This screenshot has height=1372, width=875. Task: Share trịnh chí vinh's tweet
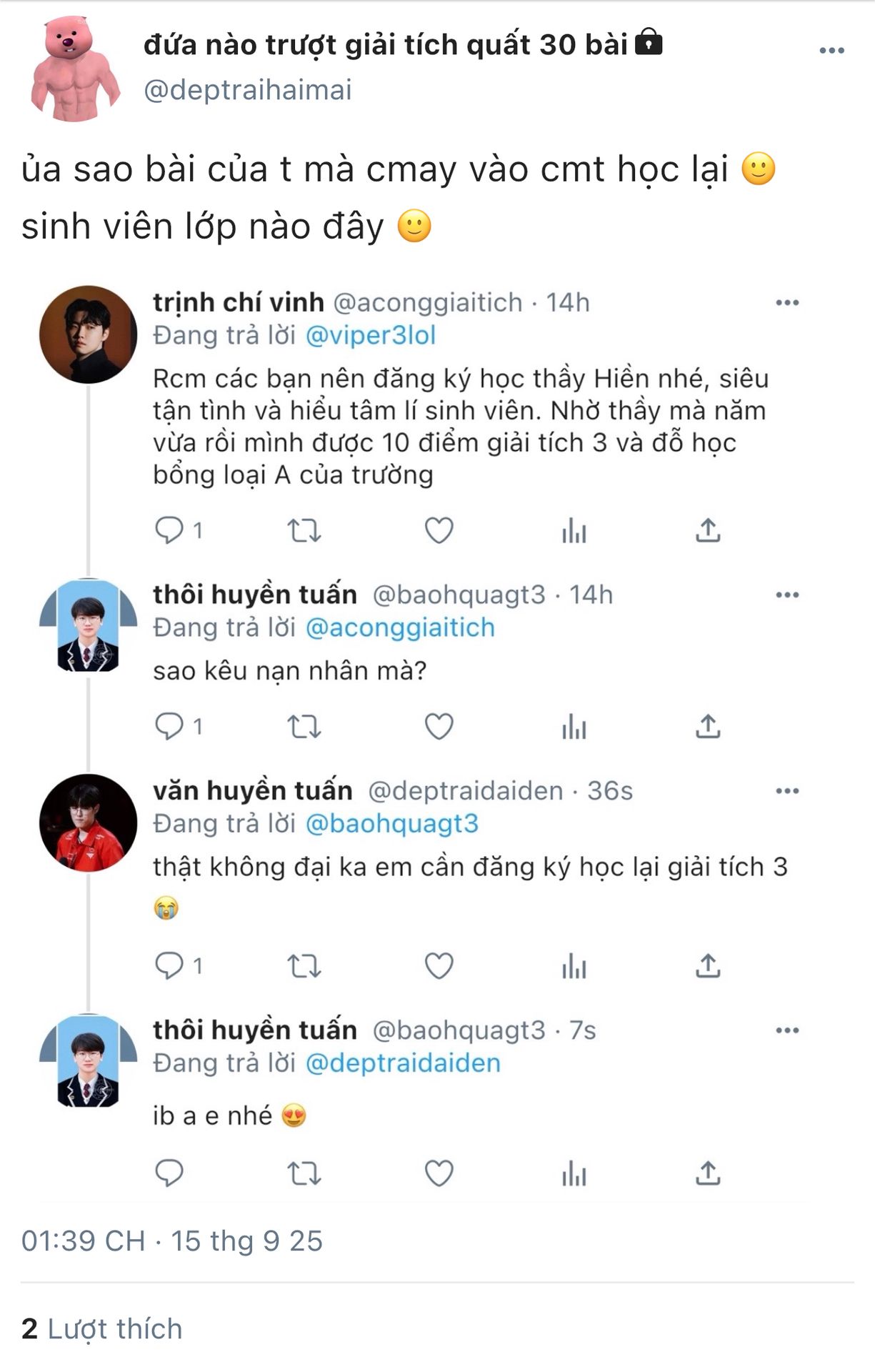point(708,530)
